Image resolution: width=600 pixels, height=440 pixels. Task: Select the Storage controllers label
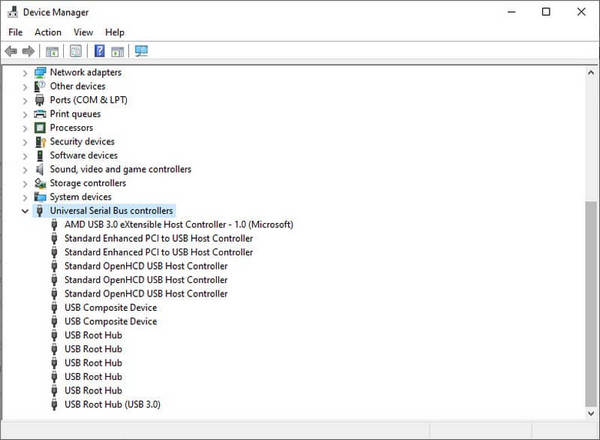[88, 183]
